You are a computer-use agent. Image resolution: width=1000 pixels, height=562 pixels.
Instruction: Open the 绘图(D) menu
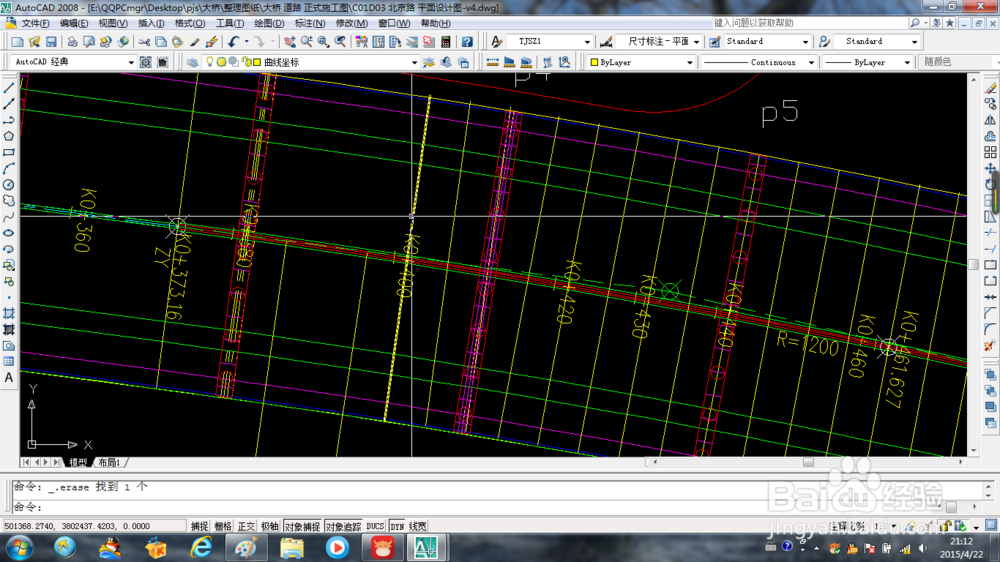269,23
